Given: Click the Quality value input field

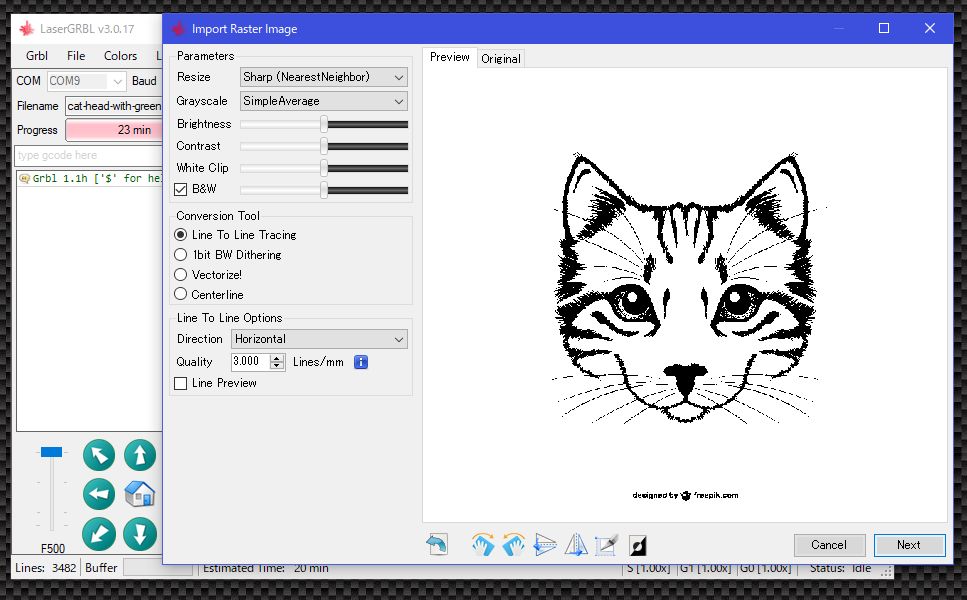Looking at the screenshot, I should 251,362.
